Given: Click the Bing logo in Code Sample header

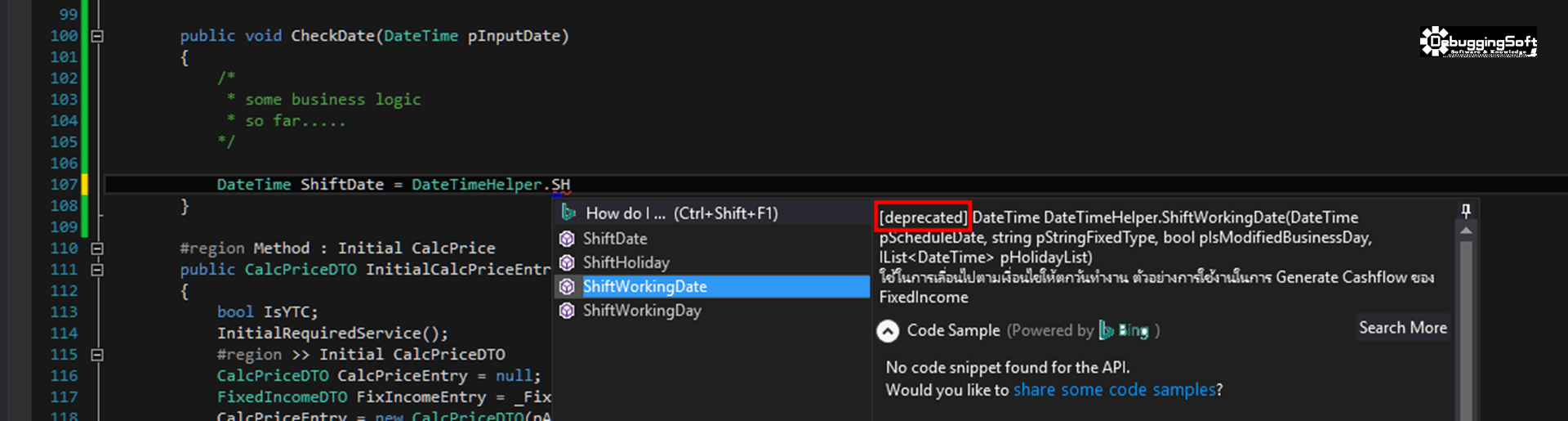Looking at the screenshot, I should coord(1124,330).
